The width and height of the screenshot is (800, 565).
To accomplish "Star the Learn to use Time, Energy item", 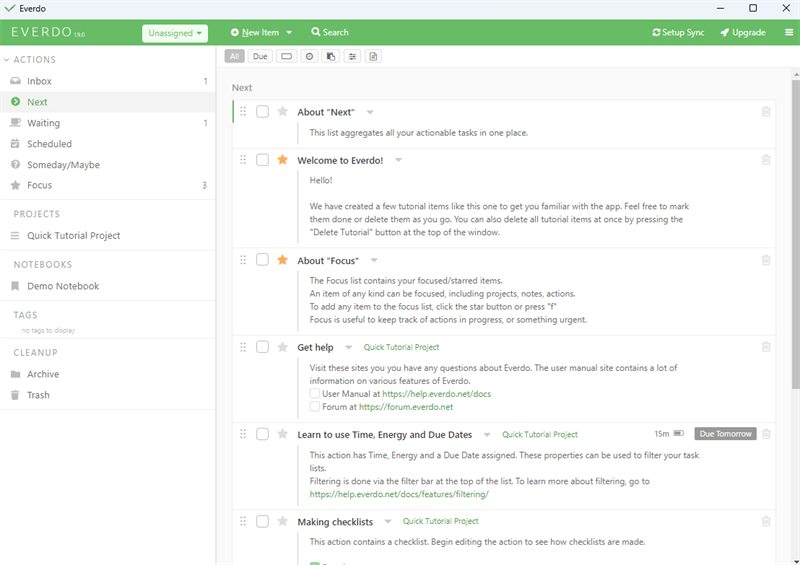I will click(282, 434).
